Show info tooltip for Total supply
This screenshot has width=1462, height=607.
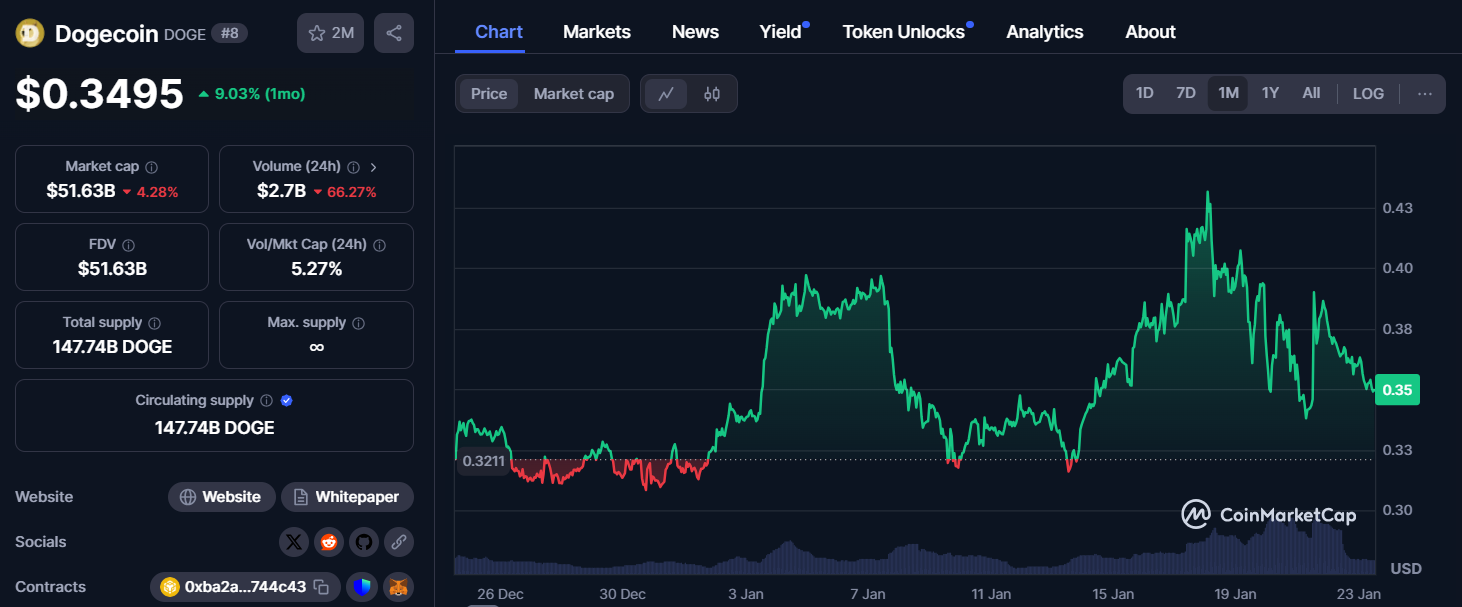155,323
